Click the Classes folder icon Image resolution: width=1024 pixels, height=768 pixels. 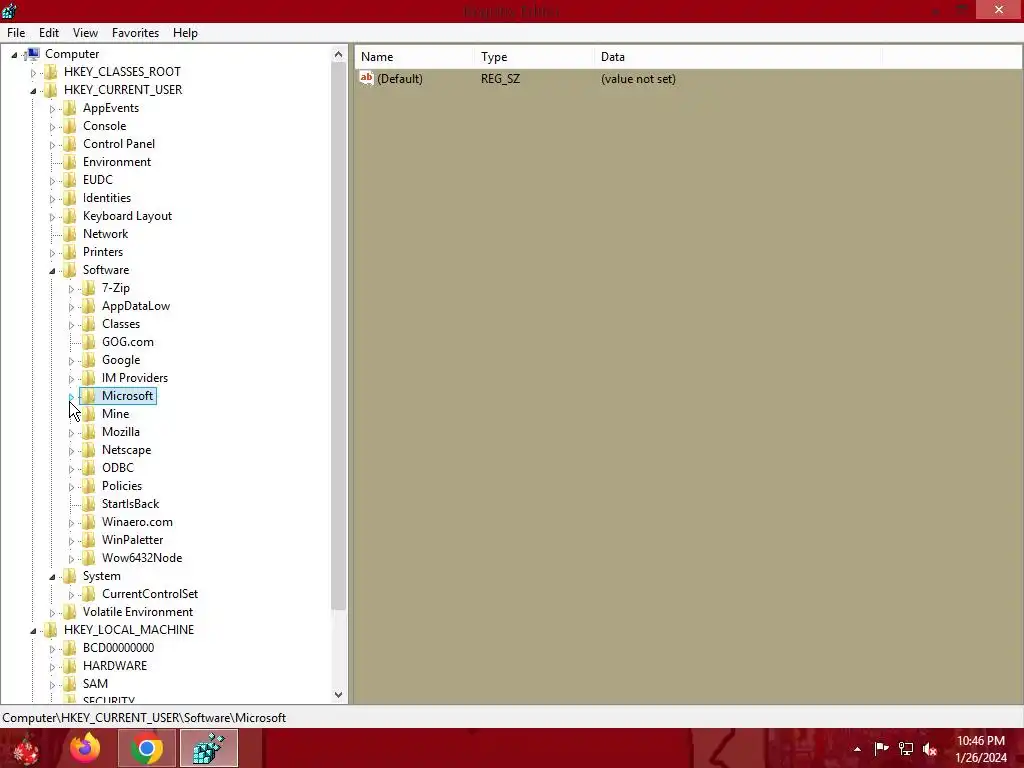88,324
